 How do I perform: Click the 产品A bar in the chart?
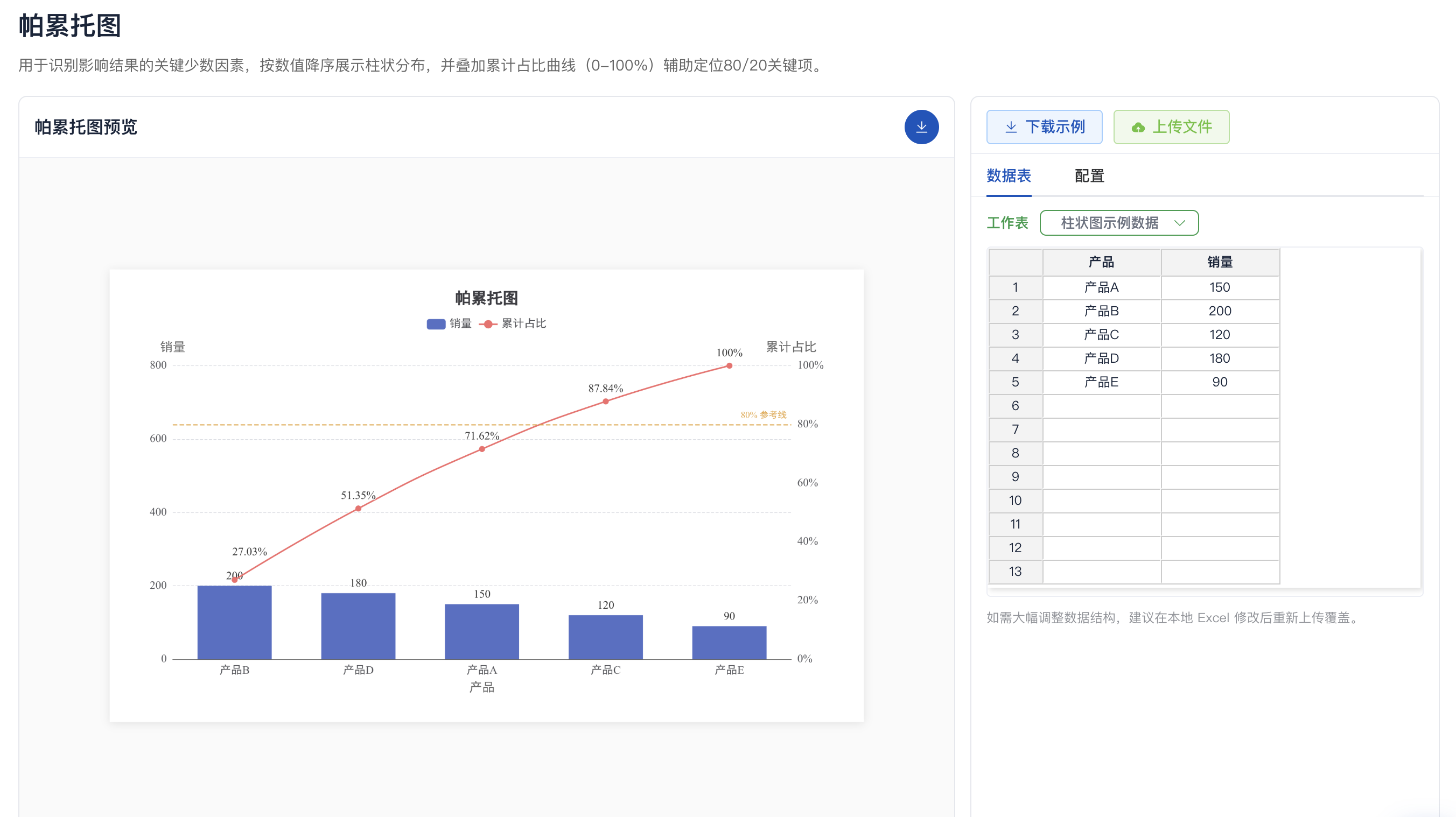(x=482, y=632)
